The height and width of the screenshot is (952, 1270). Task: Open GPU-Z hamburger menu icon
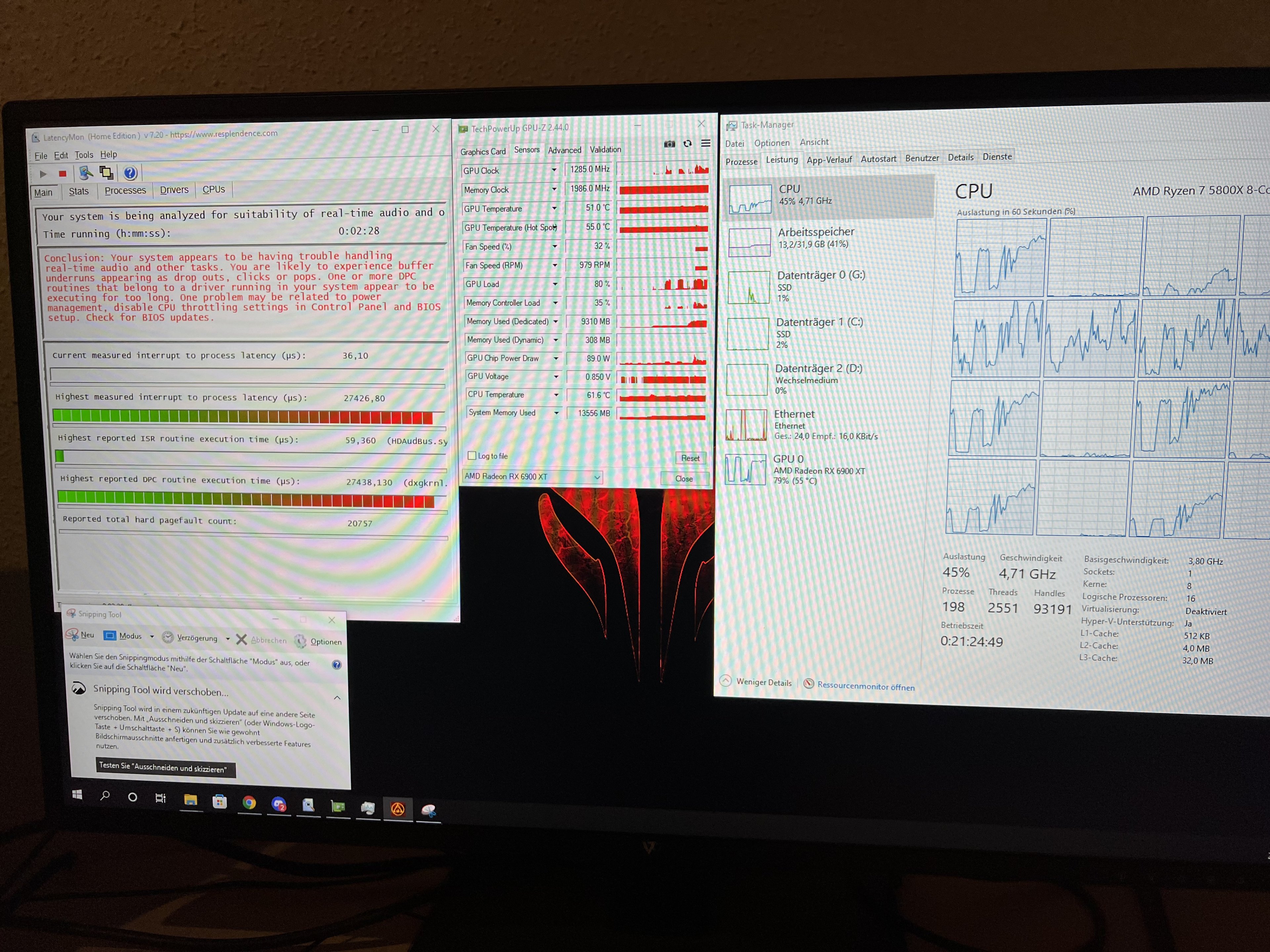[x=706, y=143]
